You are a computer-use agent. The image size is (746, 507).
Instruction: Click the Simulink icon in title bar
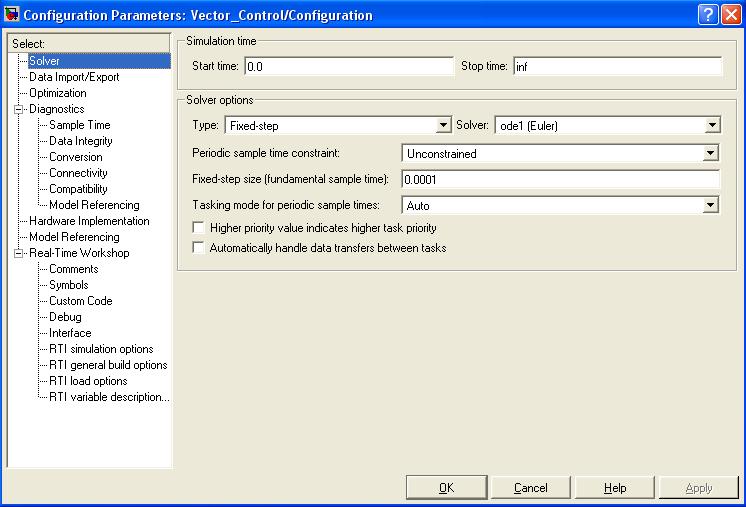coord(11,14)
